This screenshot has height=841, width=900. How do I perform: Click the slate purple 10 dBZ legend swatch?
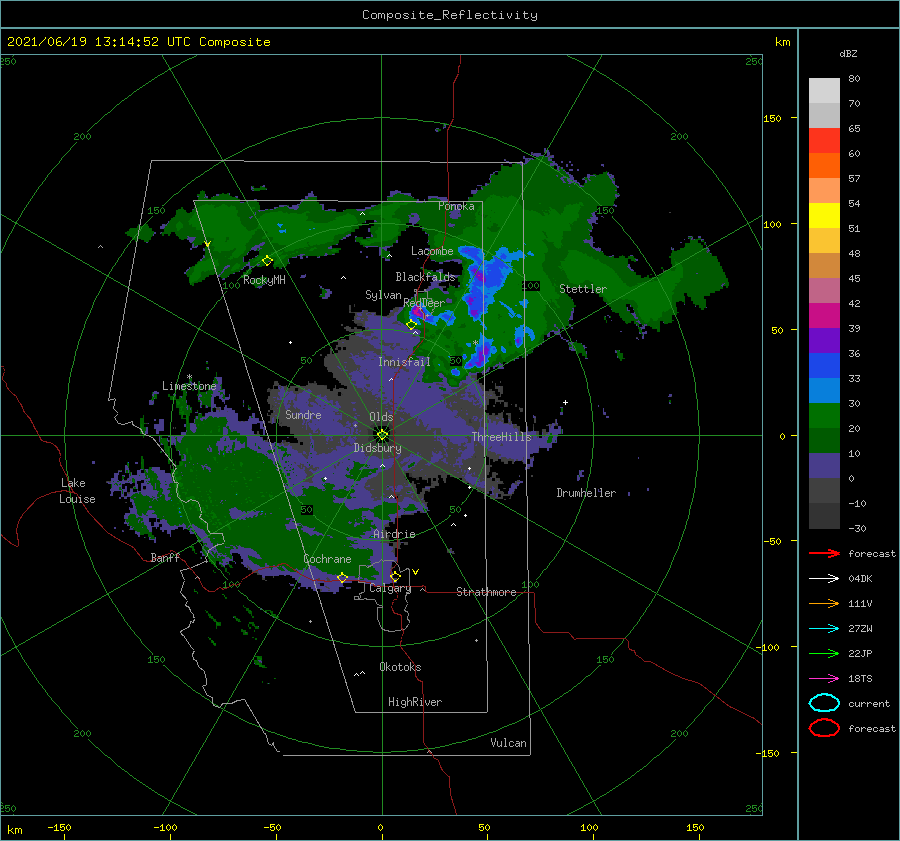tap(824, 465)
